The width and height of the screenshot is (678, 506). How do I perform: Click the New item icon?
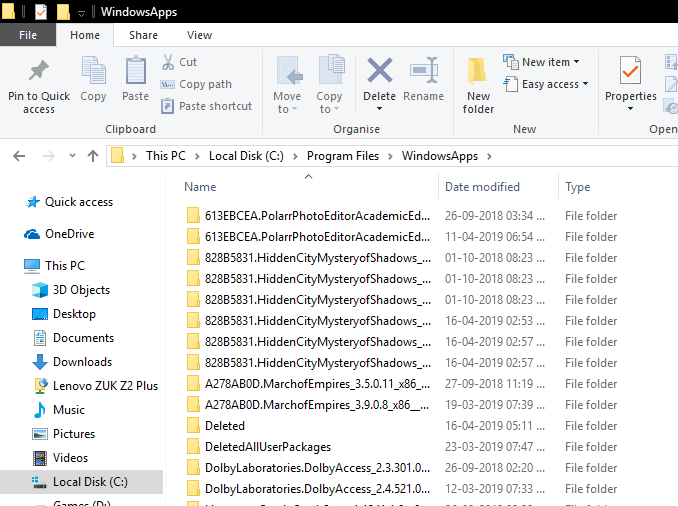click(511, 62)
